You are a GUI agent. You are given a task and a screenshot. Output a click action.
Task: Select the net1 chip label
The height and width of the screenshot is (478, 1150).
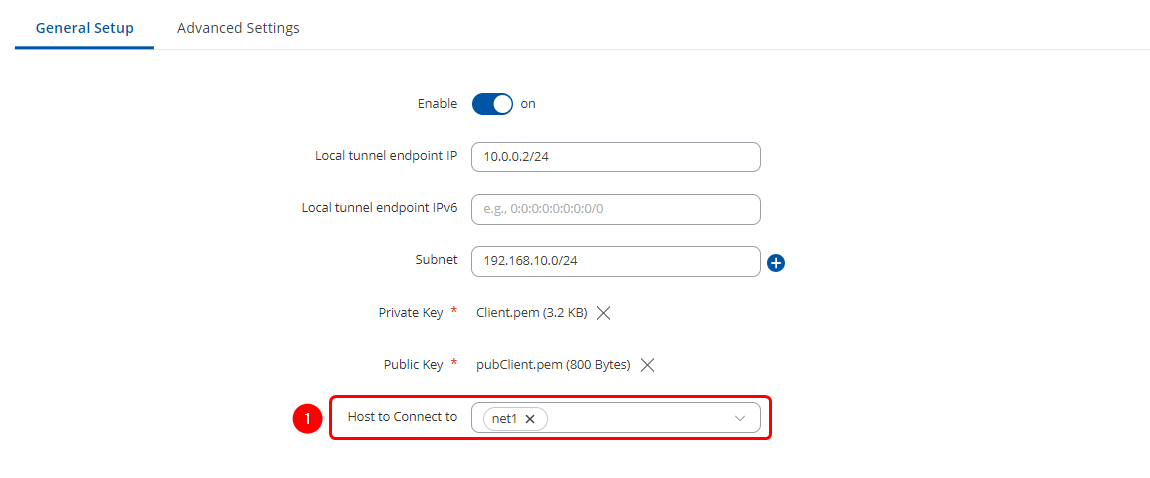pyautogui.click(x=505, y=419)
